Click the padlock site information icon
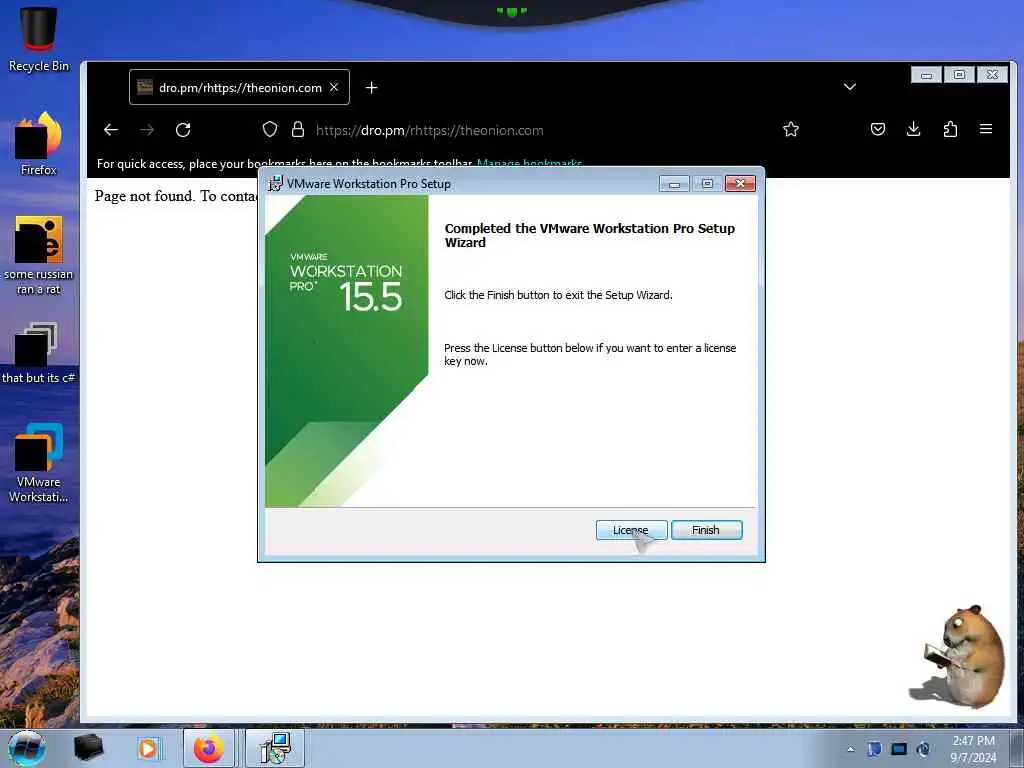Viewport: 1024px width, 768px height. tap(298, 129)
